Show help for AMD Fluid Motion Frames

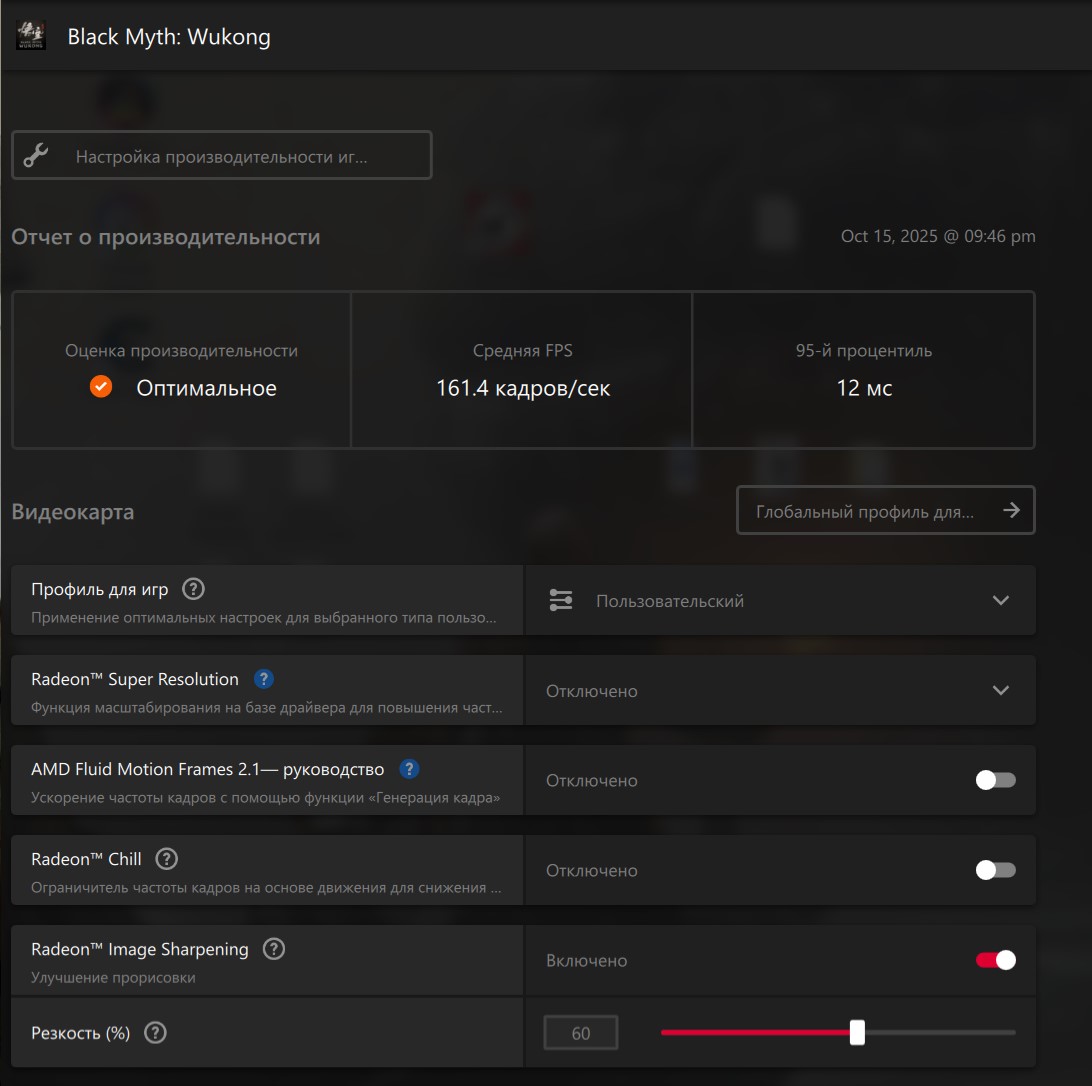409,769
